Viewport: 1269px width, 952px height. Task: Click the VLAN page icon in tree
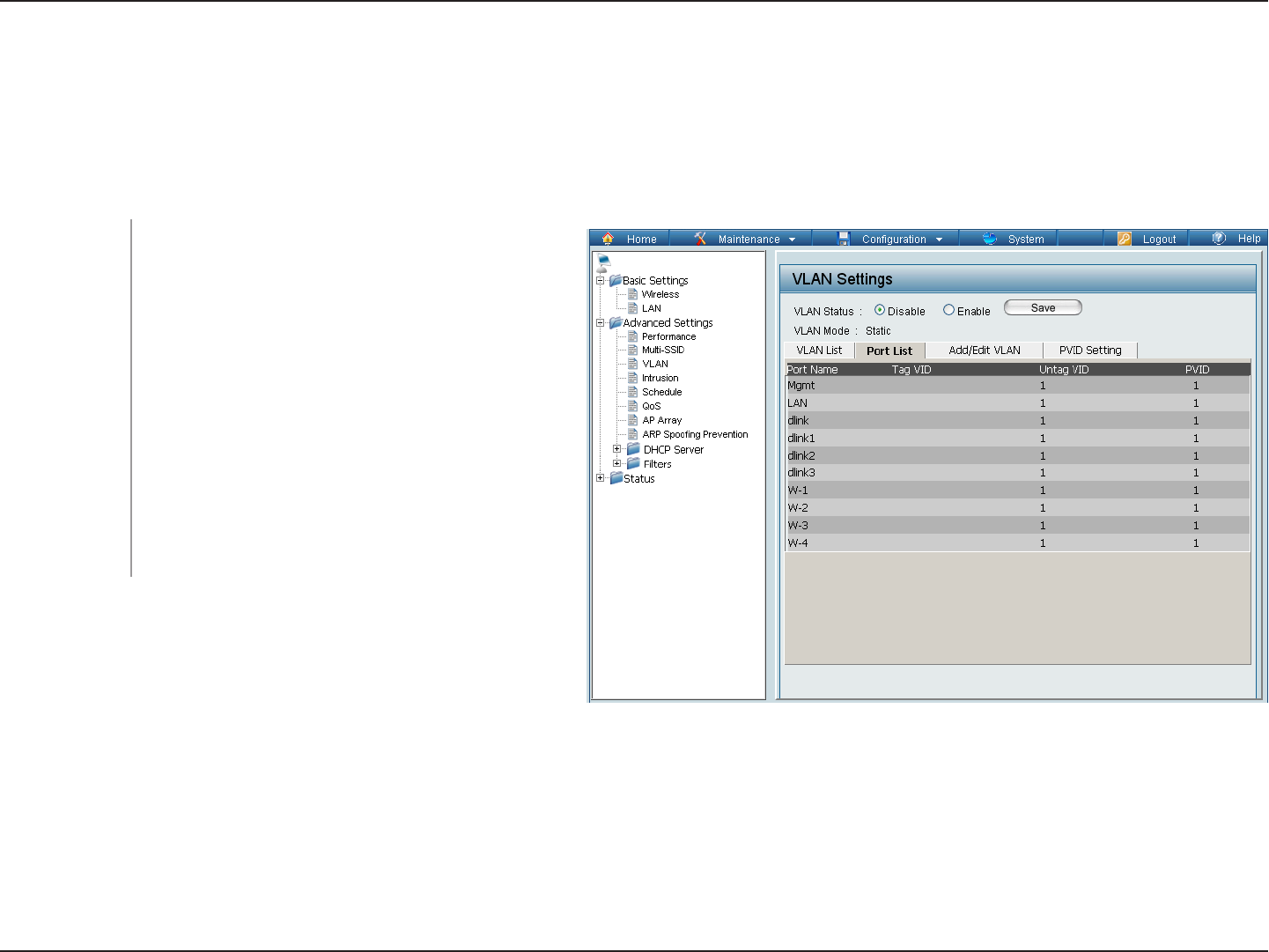point(632,364)
